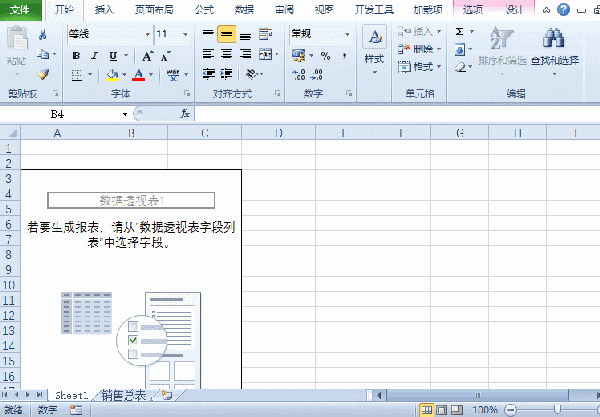Switch to sheet tab 销售总表
The width and height of the screenshot is (600, 417).
[124, 395]
